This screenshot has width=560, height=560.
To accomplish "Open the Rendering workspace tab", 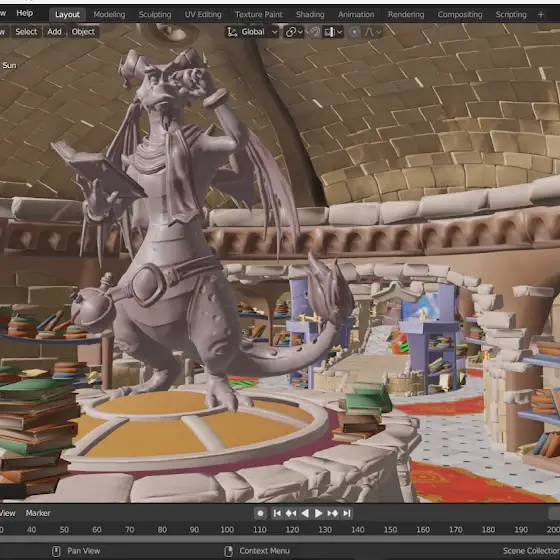I will point(406,14).
